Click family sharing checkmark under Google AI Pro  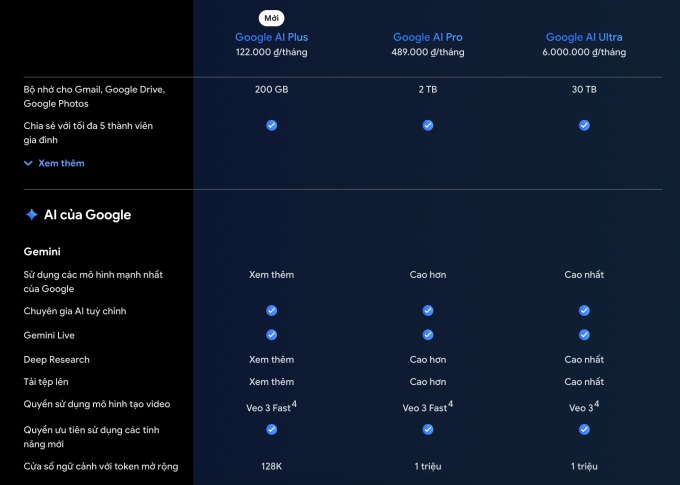click(x=428, y=126)
